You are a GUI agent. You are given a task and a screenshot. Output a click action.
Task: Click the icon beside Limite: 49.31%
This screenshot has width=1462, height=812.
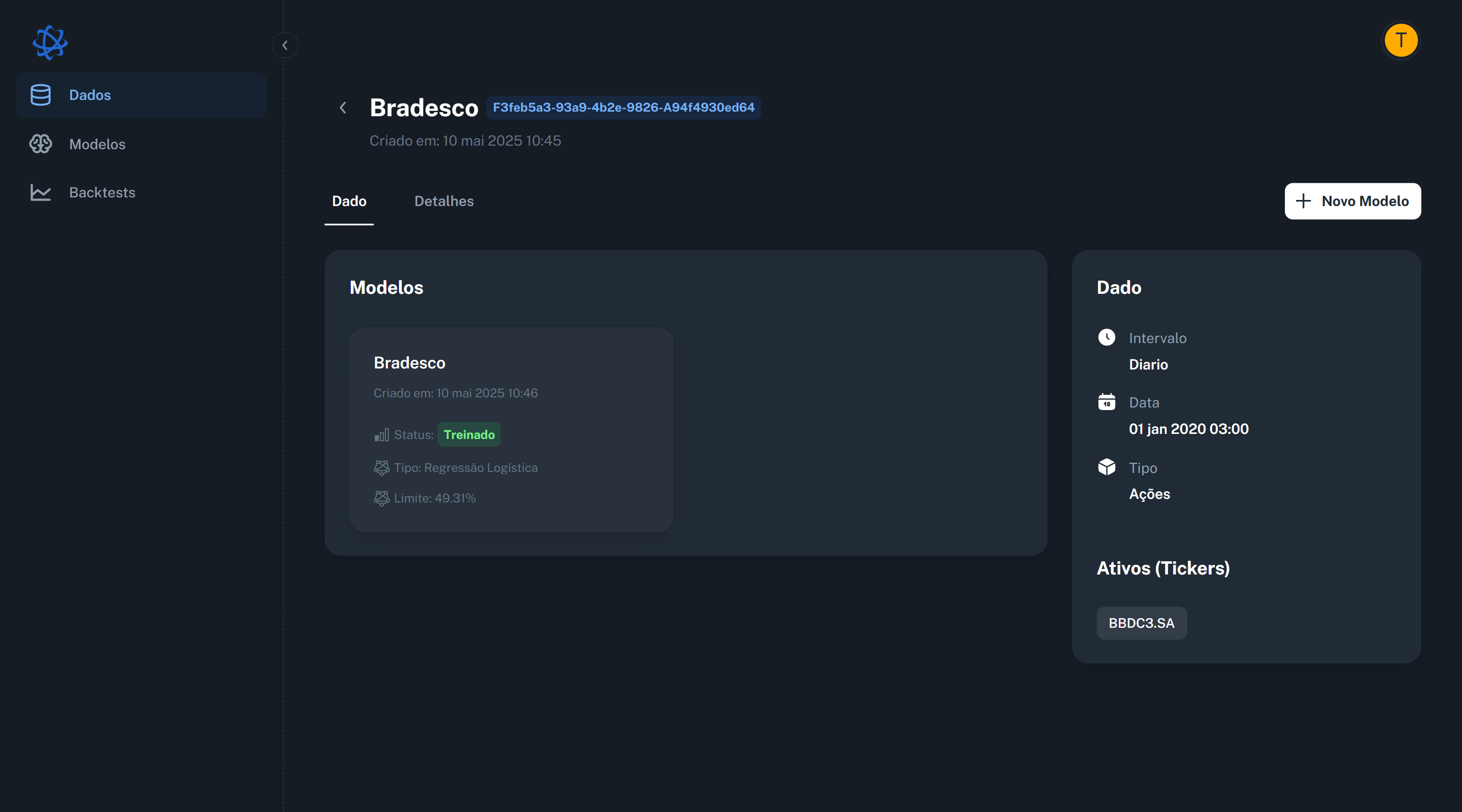click(381, 498)
